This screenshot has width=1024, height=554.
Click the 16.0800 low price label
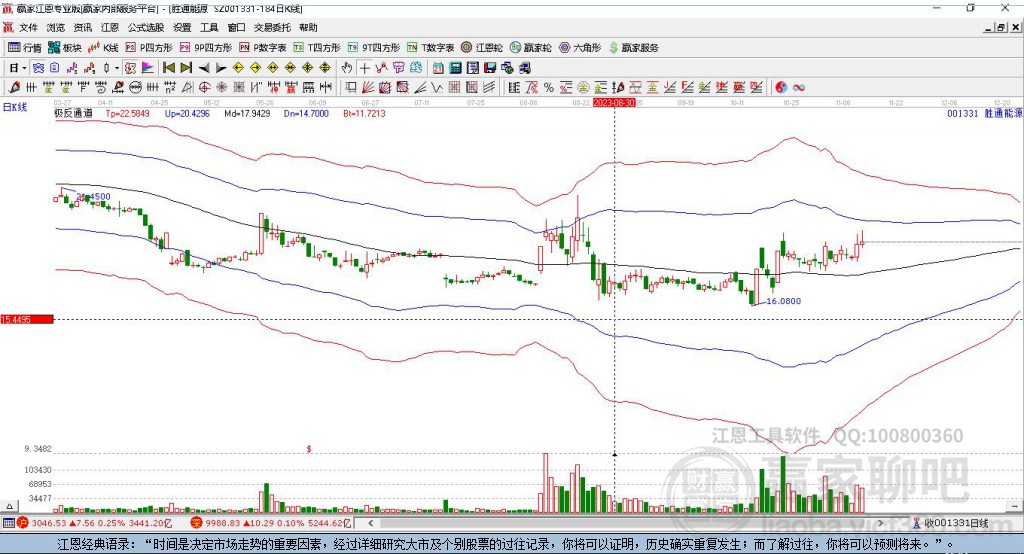783,301
